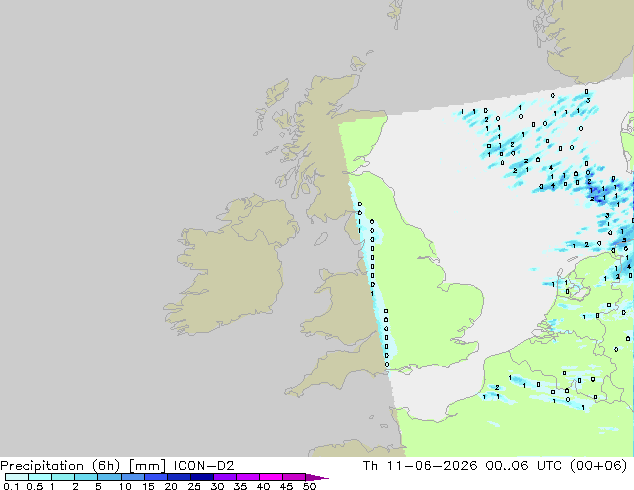Screen dimensions: 634x490
Task: Click the '40' legend label
Action: click(x=263, y=486)
